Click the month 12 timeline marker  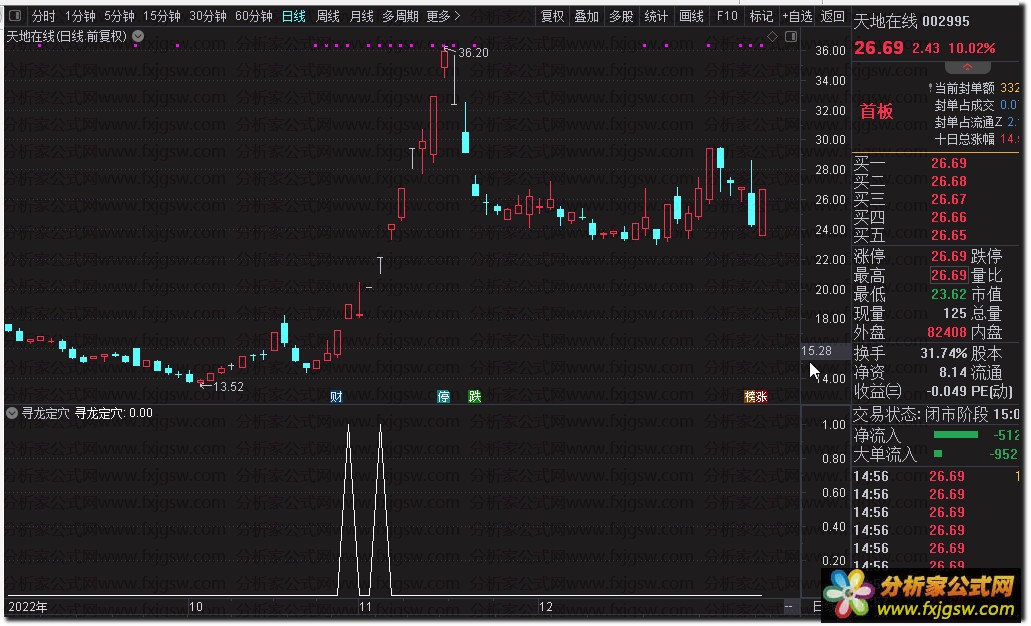[546, 606]
